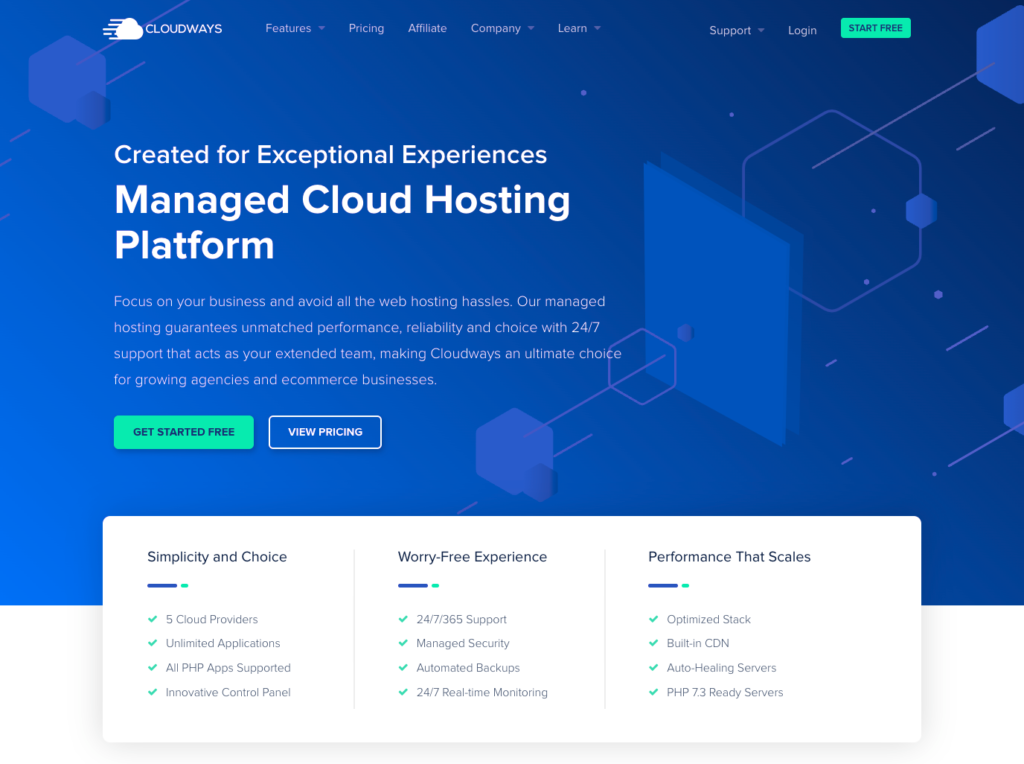The height and width of the screenshot is (764, 1024).
Task: Click the 'All PHP Apps Supported' text
Action: (228, 667)
